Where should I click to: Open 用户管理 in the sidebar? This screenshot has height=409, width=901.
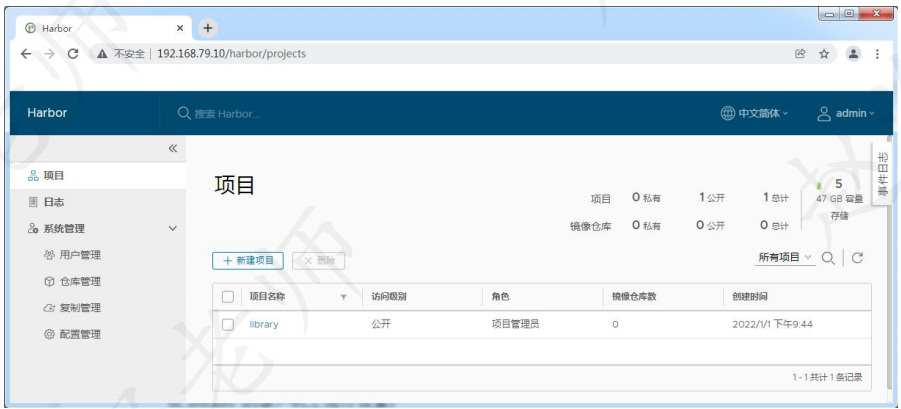[73, 255]
